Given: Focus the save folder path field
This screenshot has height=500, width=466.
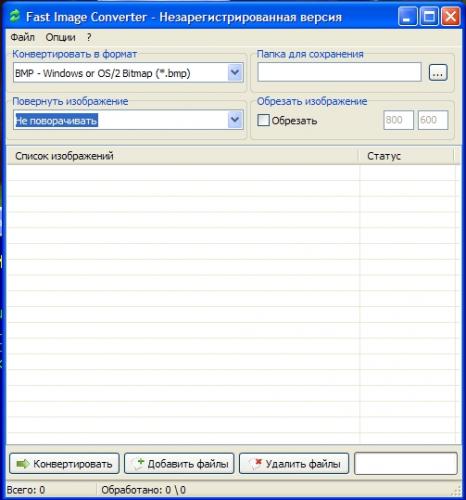Looking at the screenshot, I should click(339, 72).
